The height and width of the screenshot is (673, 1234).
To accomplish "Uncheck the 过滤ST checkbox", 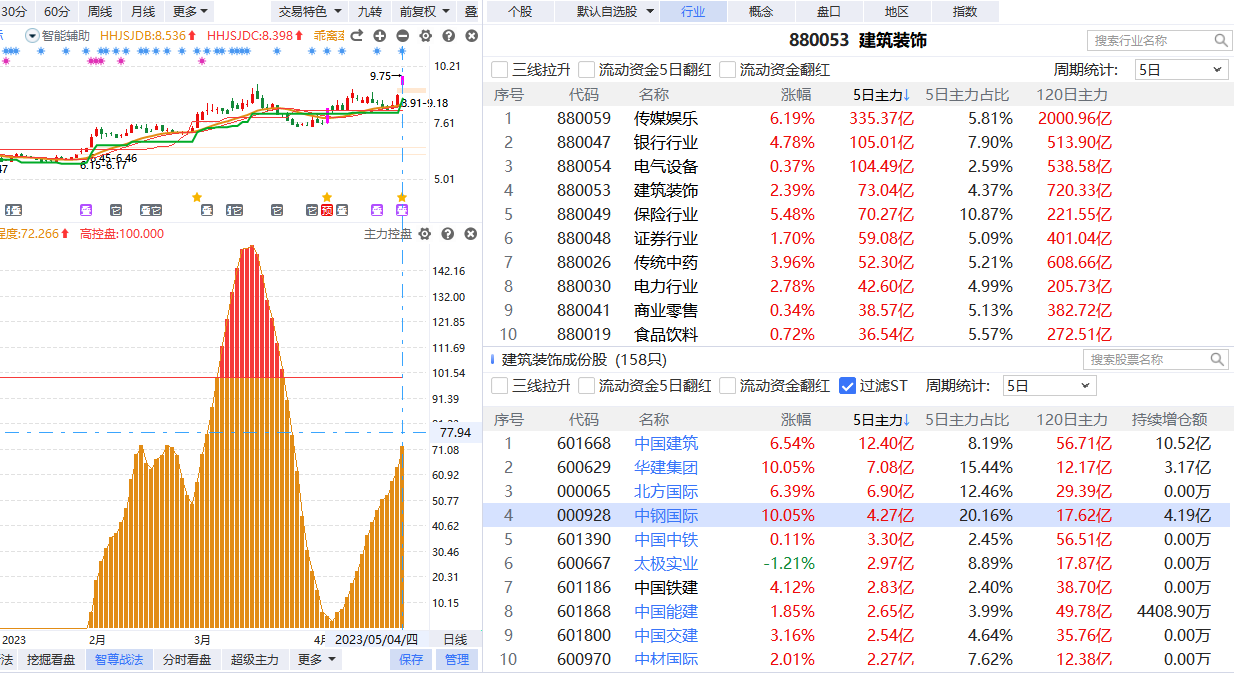I will [848, 386].
